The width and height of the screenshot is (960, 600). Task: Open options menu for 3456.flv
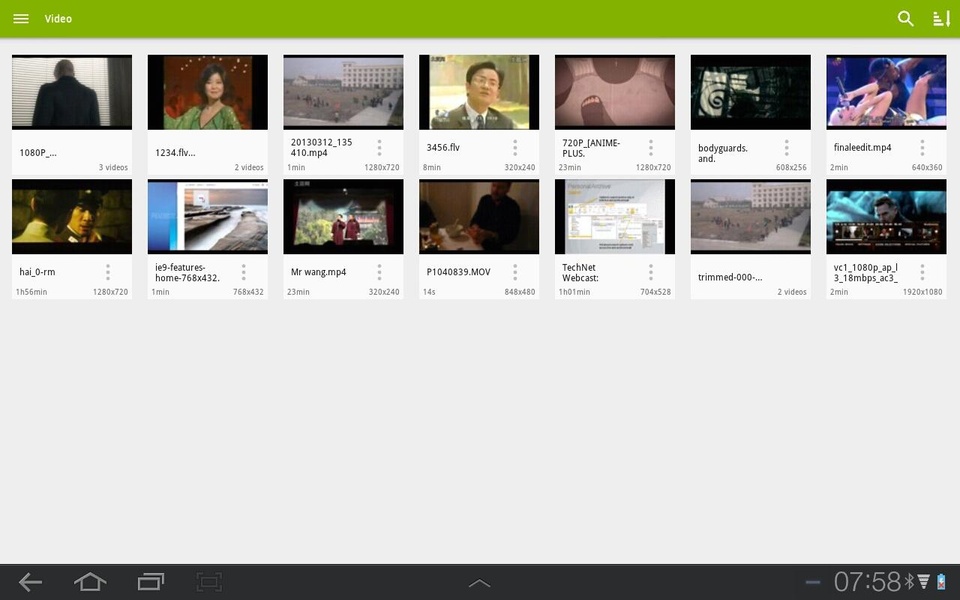pos(515,148)
